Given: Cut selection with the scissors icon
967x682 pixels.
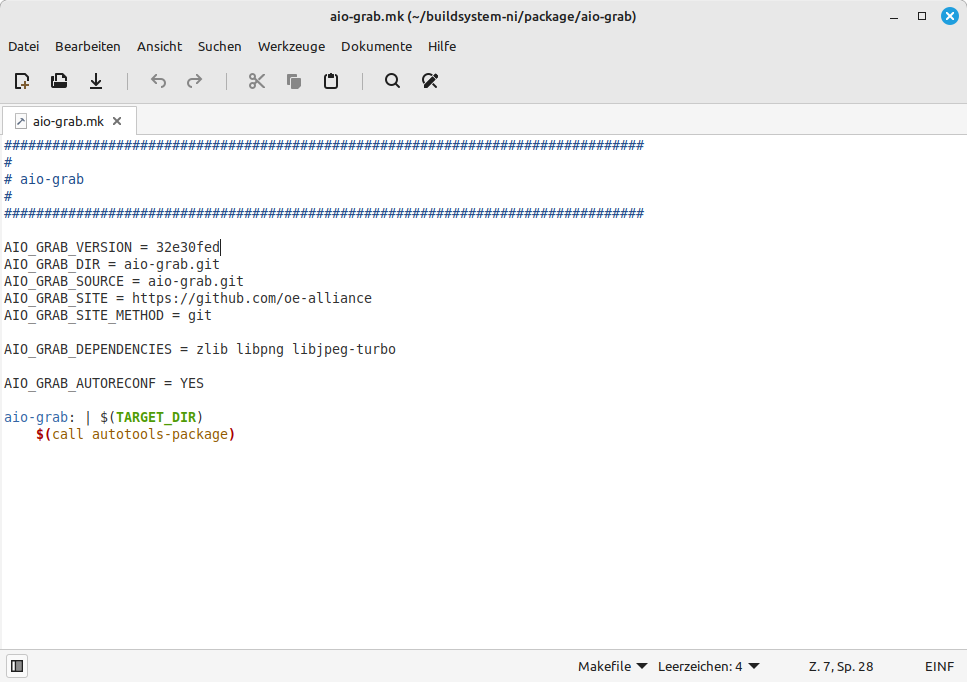Looking at the screenshot, I should (x=257, y=81).
